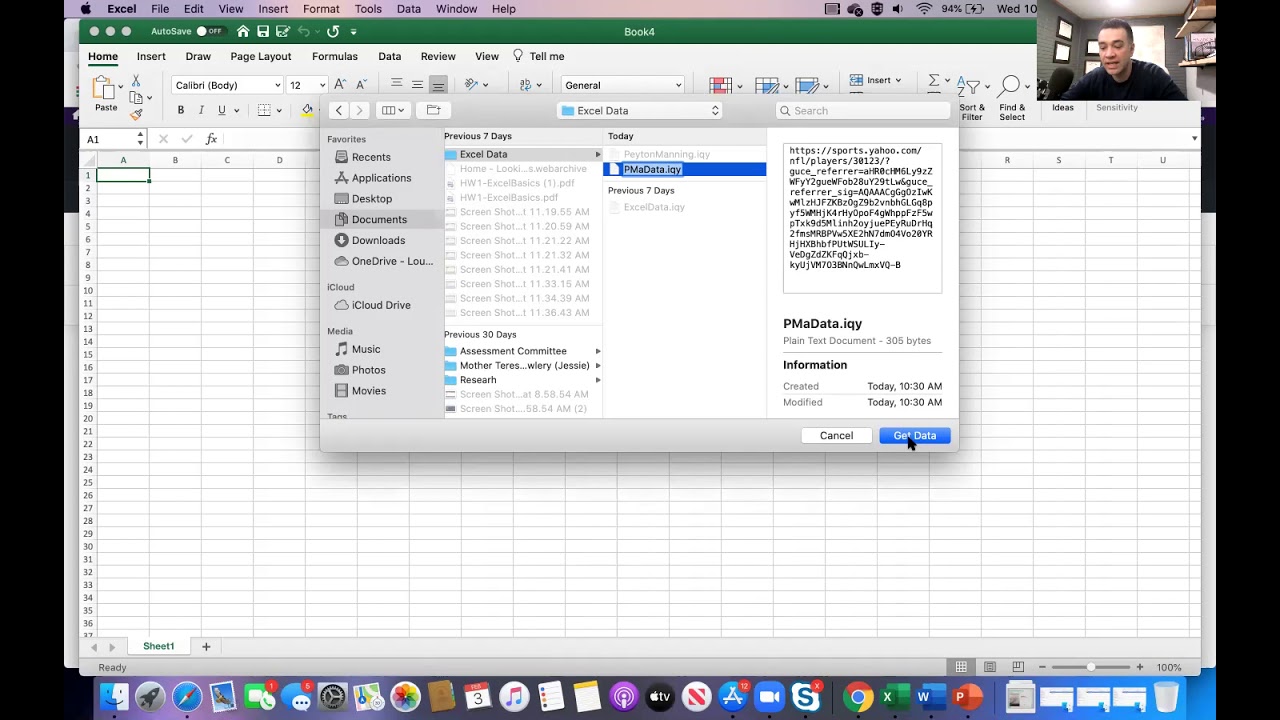Select the PMaData.iqy file in the list
The image size is (1280, 720).
coord(685,169)
